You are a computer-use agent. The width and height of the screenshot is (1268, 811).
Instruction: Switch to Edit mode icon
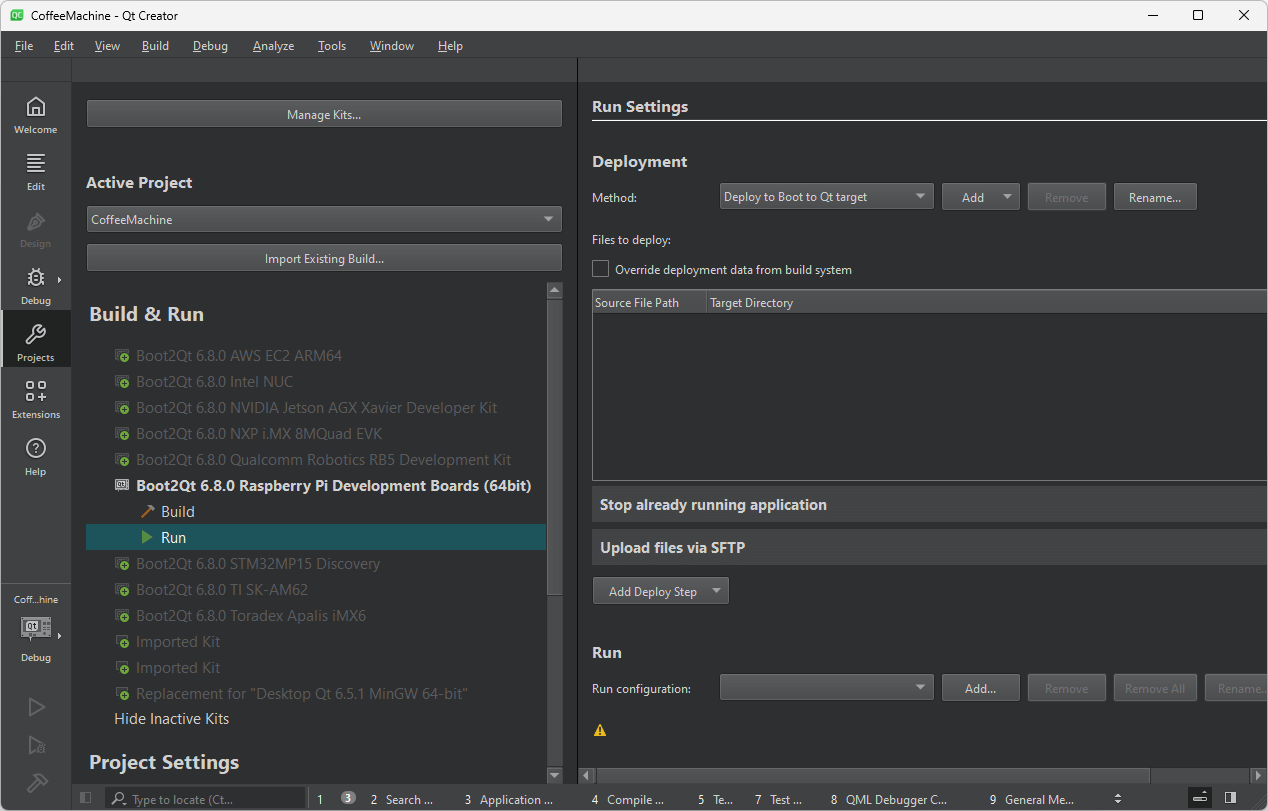tap(35, 172)
